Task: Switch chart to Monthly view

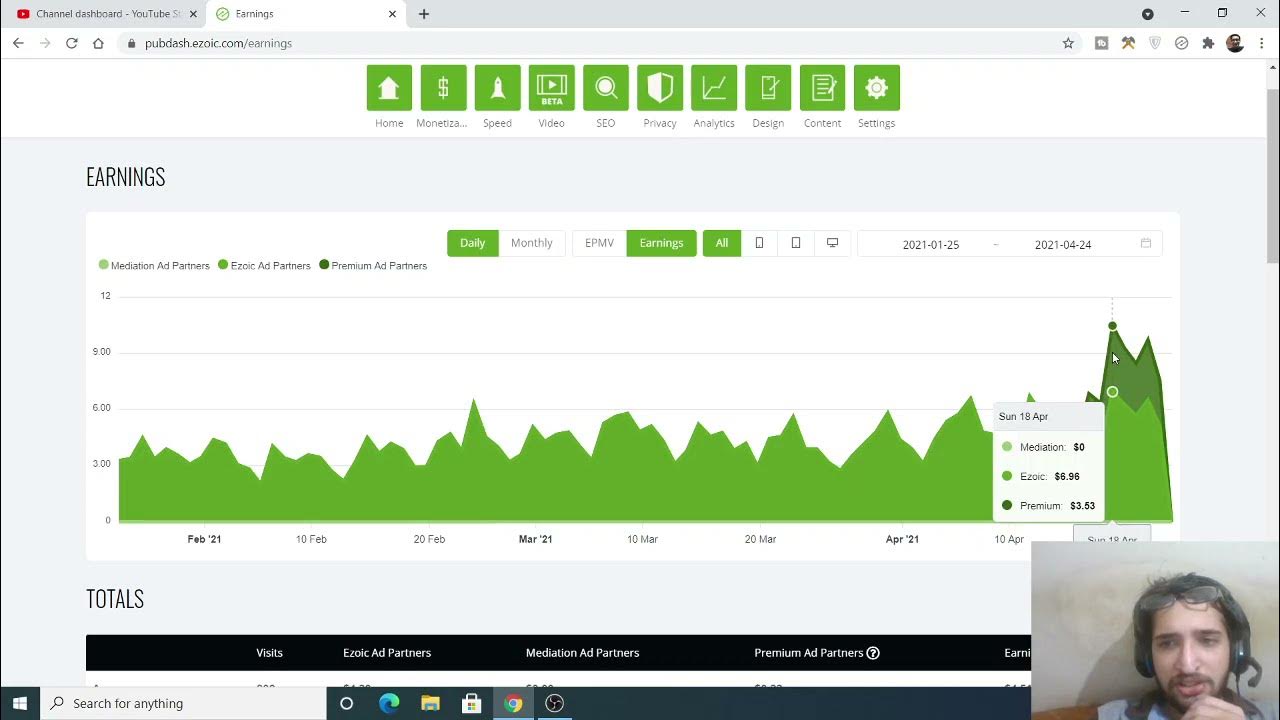Action: click(531, 243)
